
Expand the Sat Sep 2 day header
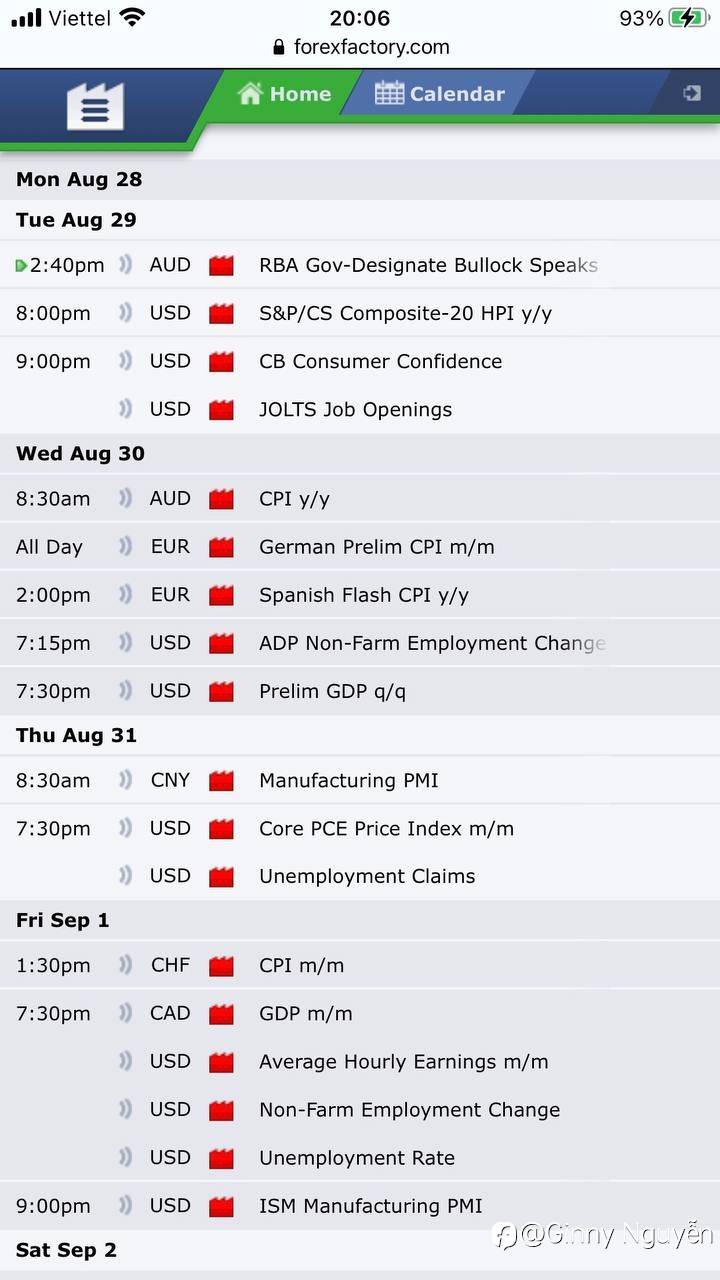pos(66,1250)
